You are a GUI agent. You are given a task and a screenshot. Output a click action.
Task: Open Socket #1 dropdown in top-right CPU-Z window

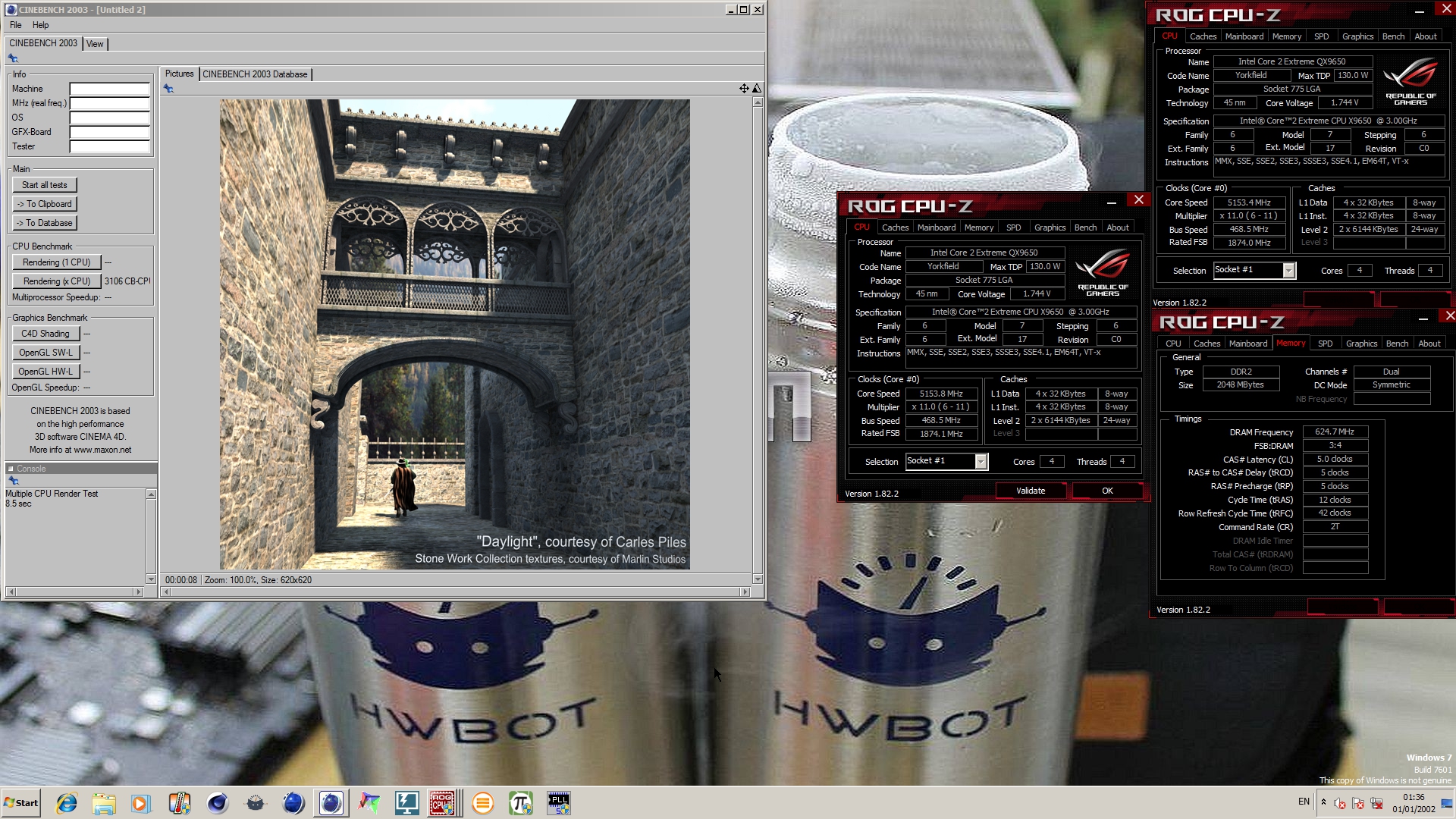pos(1288,271)
